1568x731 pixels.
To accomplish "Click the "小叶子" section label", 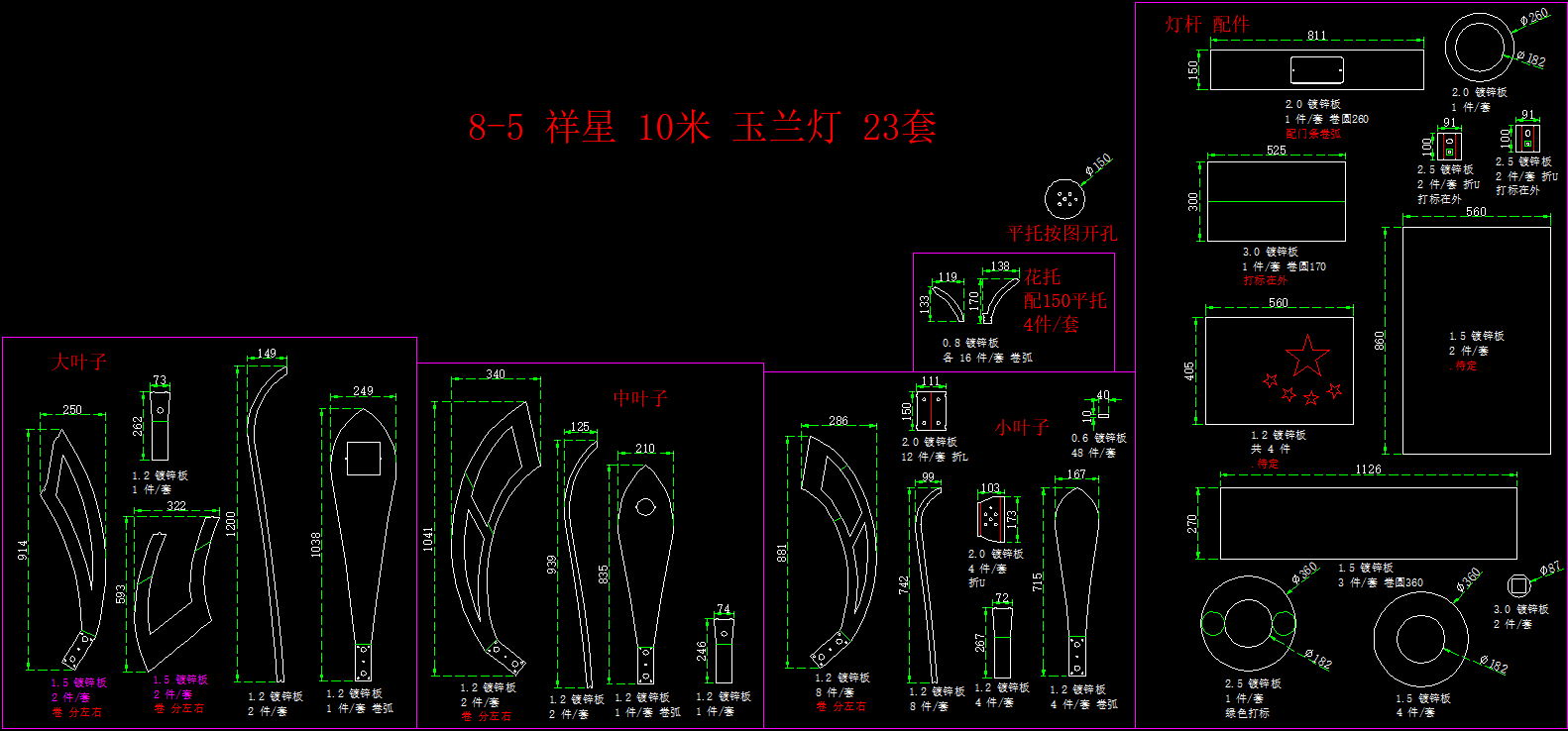I will (1022, 427).
